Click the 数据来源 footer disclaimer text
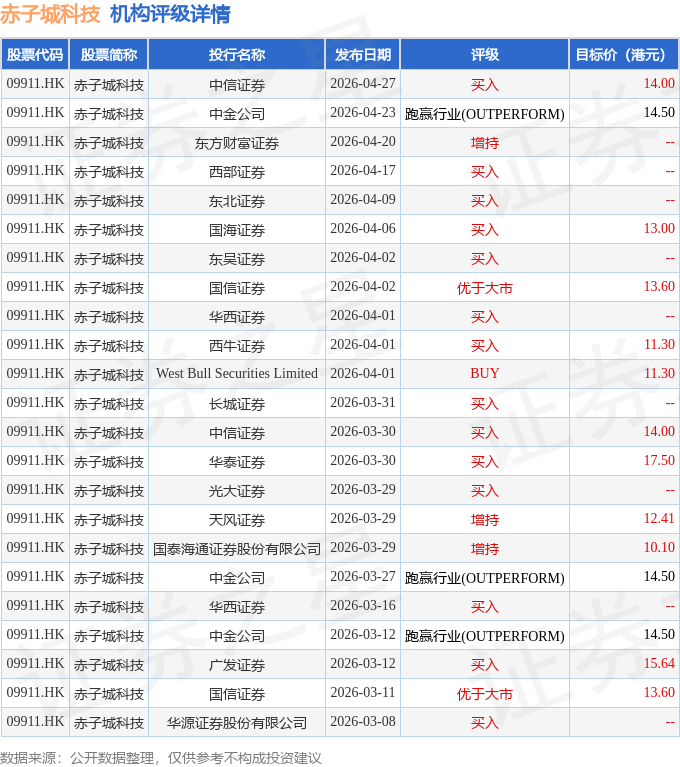 [161, 758]
